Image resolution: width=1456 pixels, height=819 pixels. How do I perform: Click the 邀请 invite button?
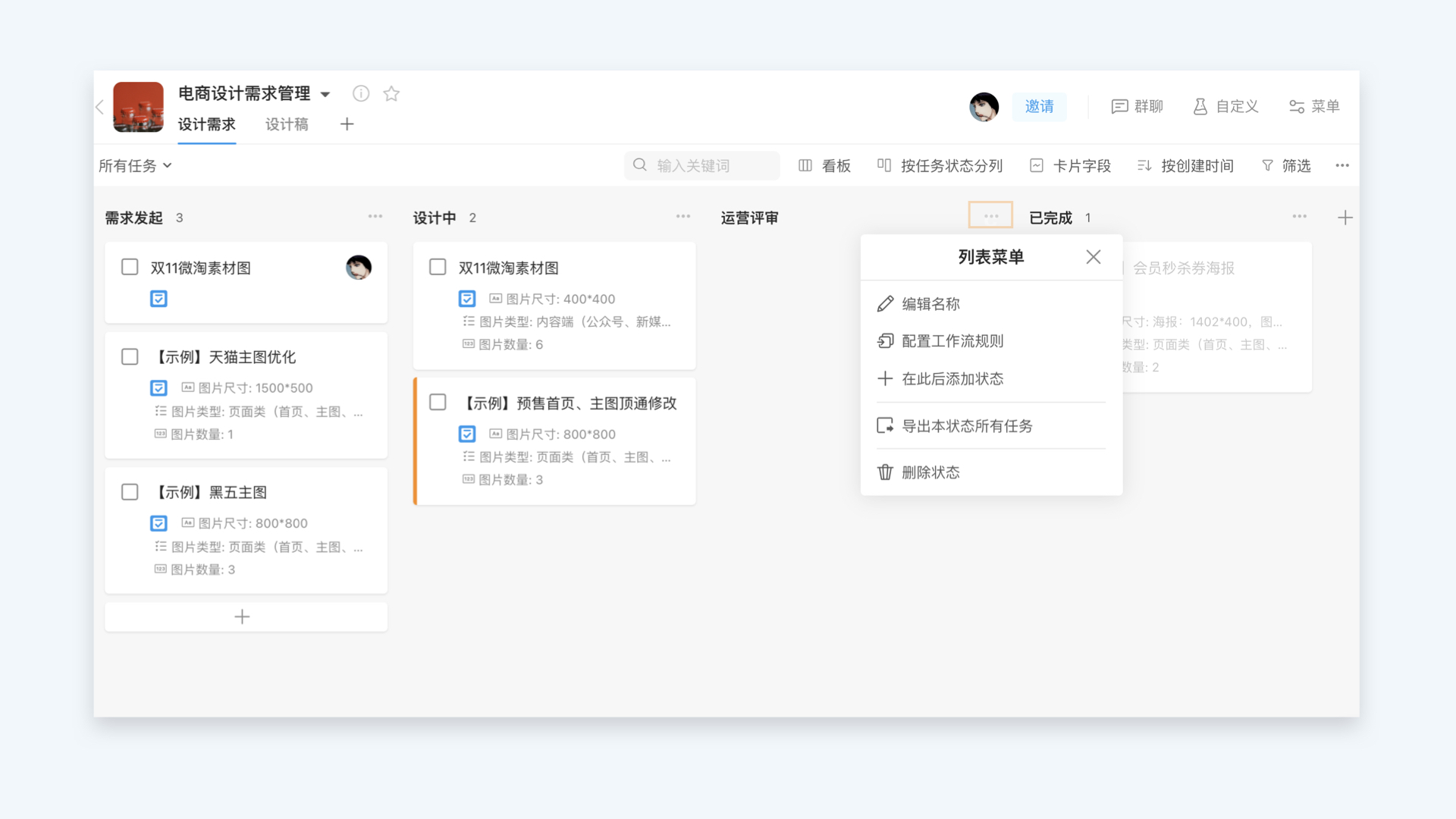pos(1039,106)
